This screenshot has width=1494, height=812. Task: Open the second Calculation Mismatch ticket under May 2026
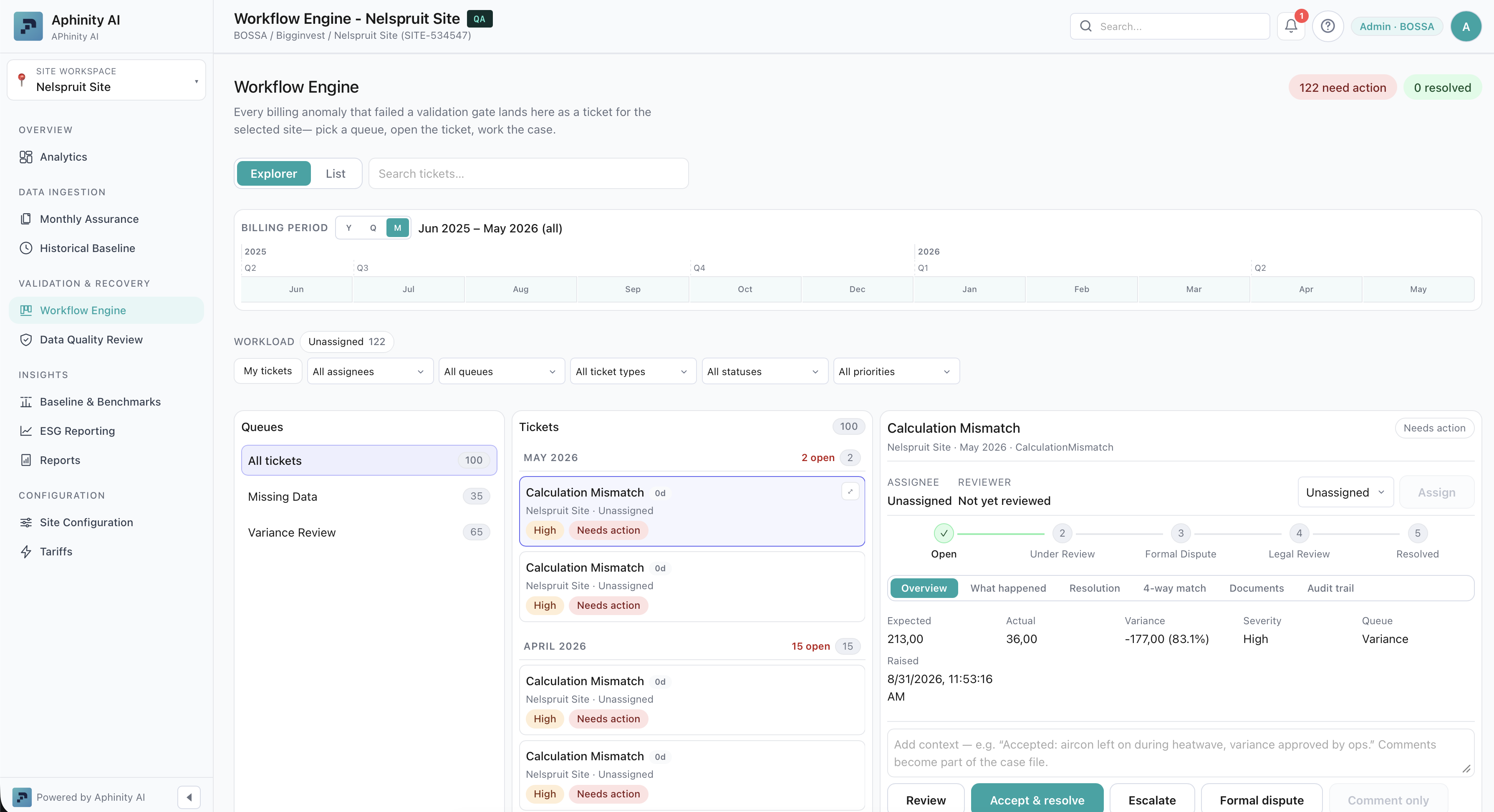point(692,586)
